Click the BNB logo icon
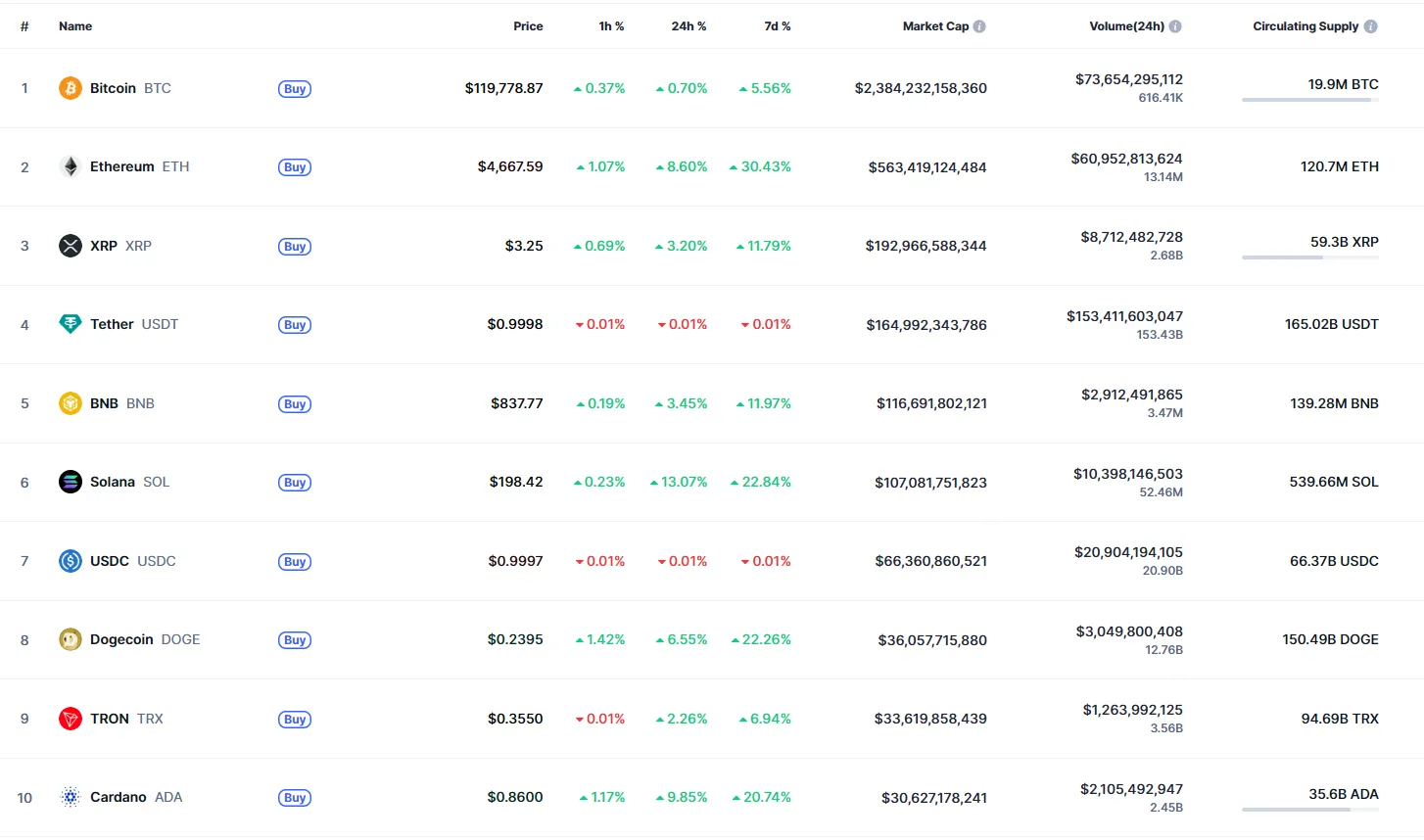The width and height of the screenshot is (1424, 840). pos(70,403)
